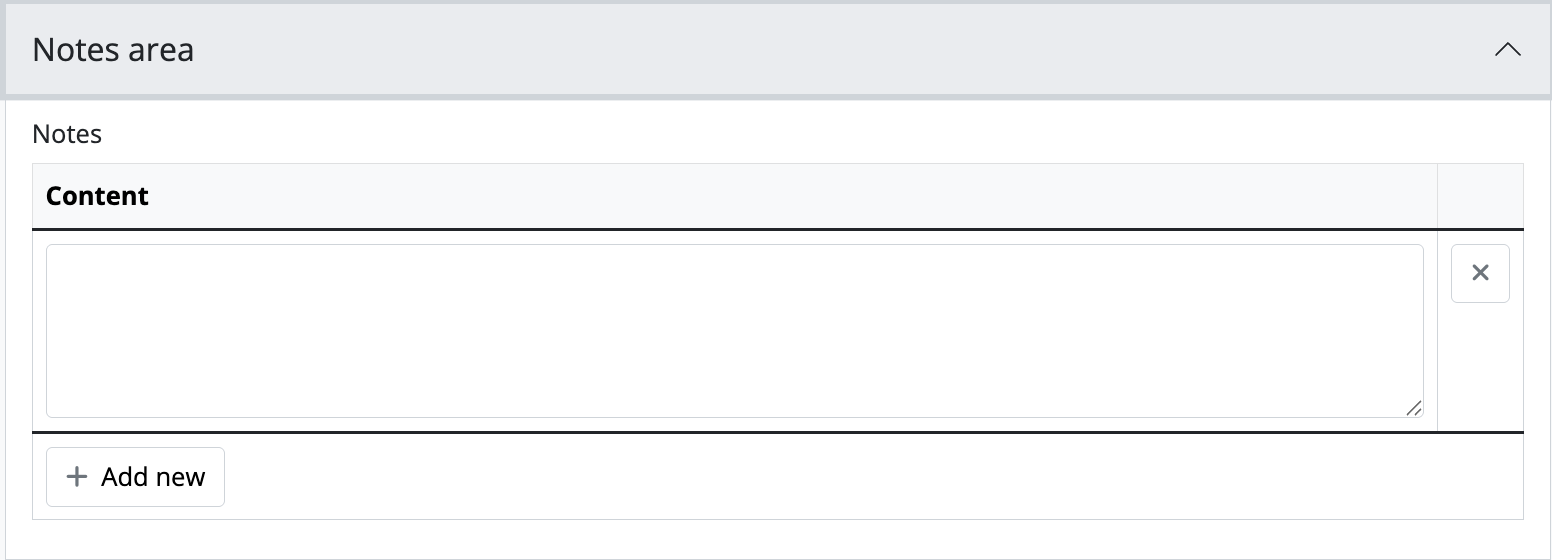Image resolution: width=1552 pixels, height=560 pixels.
Task: Remove the note row with X
Action: (1480, 273)
